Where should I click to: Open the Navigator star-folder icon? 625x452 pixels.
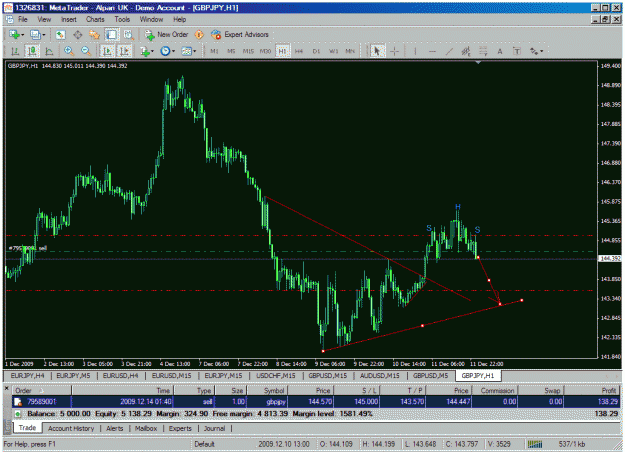pos(94,35)
